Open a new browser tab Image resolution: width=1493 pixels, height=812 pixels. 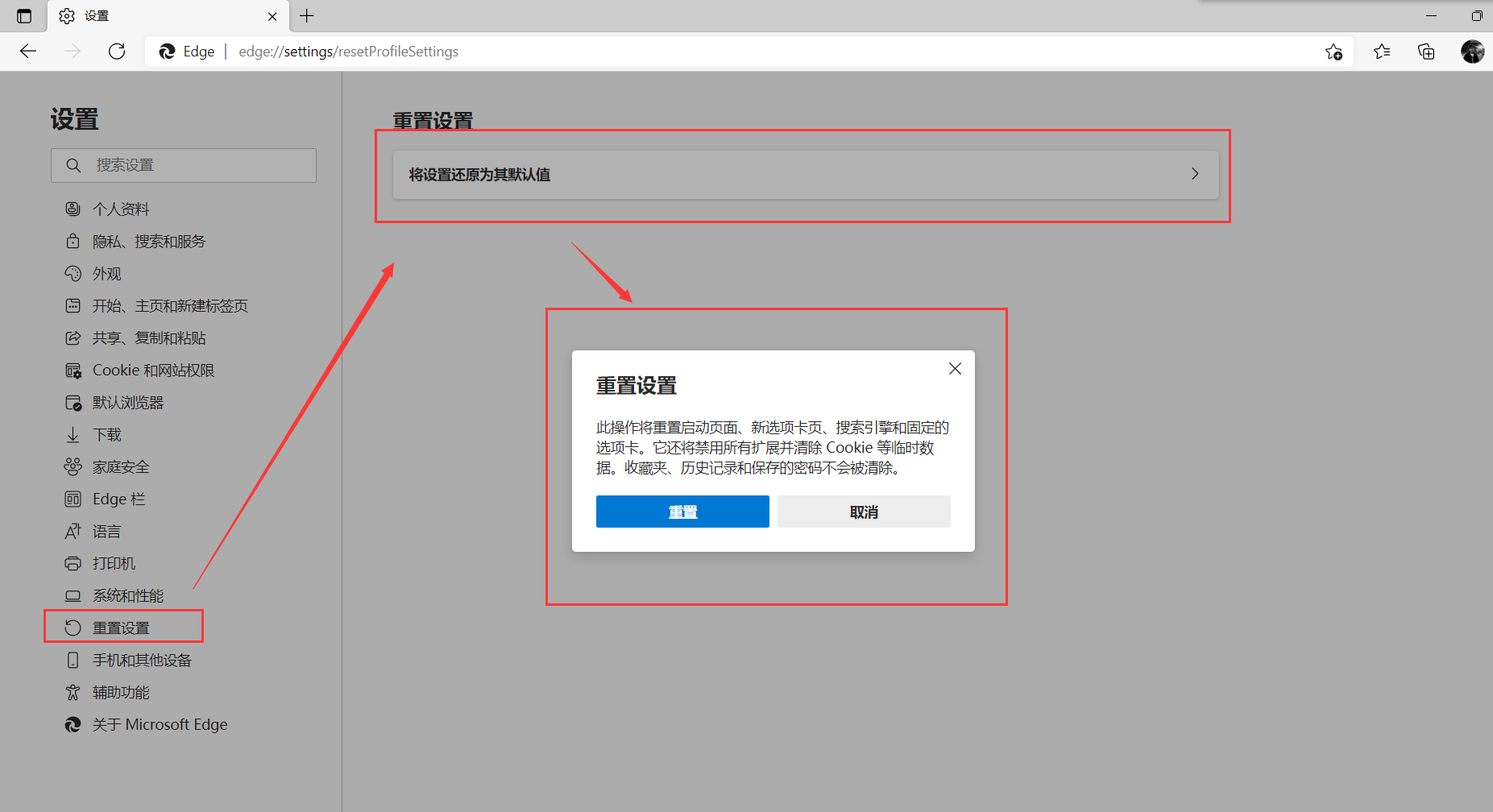306,15
